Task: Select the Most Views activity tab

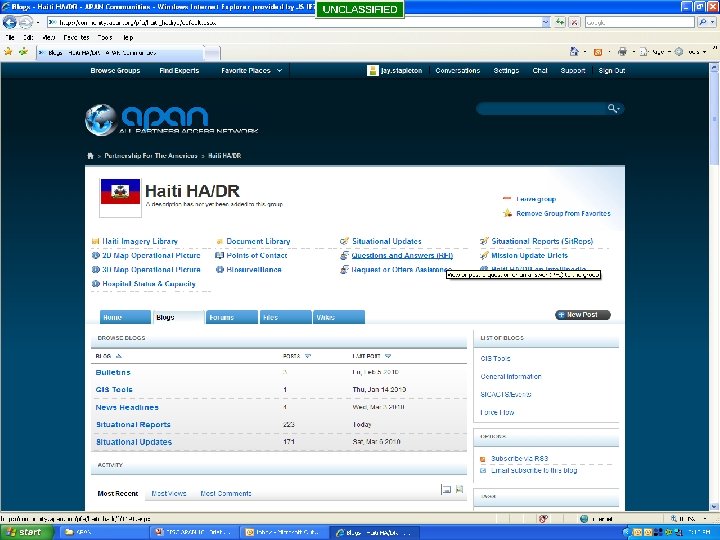Action: pos(169,494)
